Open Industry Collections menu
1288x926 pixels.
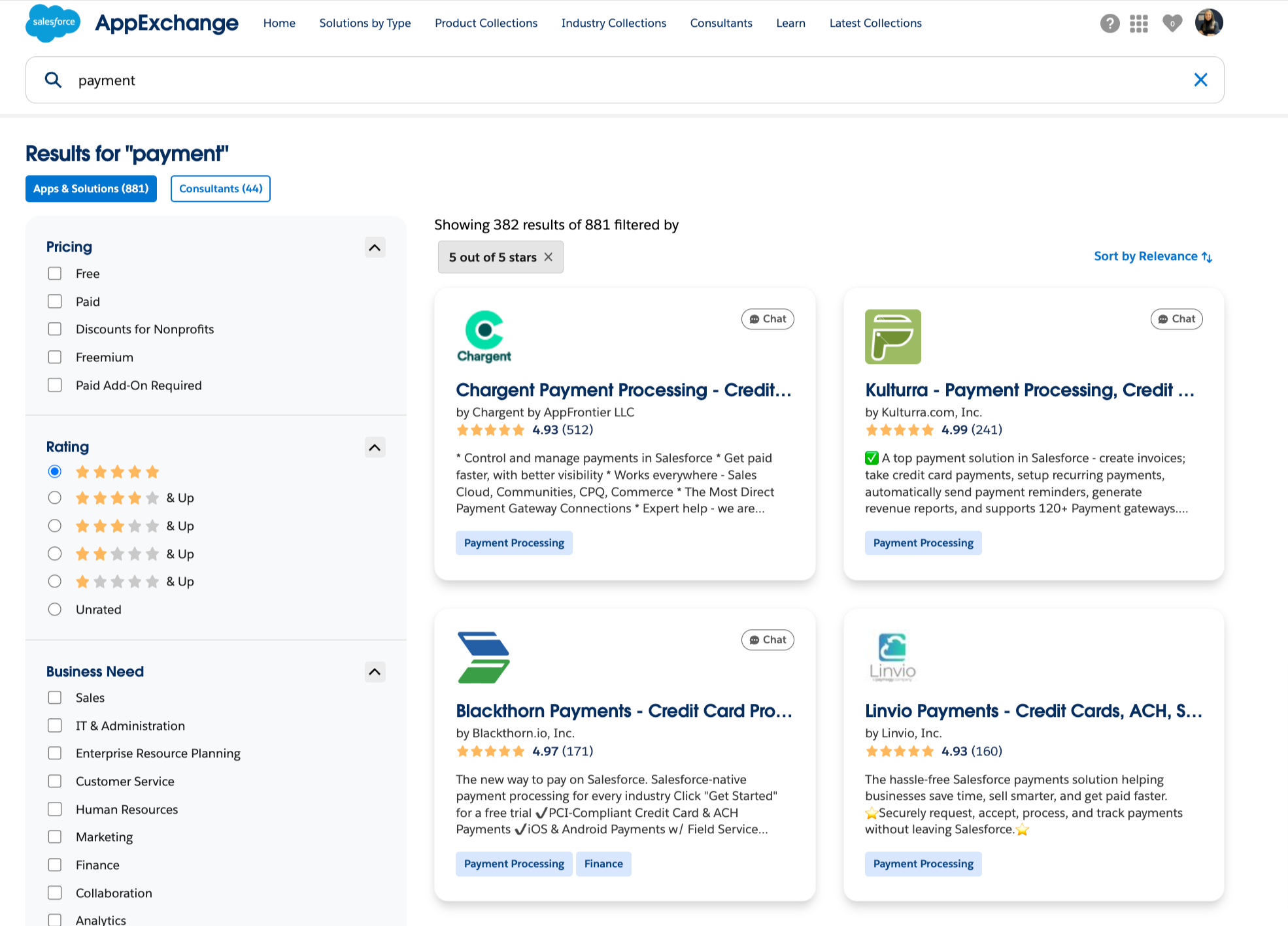pyautogui.click(x=613, y=23)
